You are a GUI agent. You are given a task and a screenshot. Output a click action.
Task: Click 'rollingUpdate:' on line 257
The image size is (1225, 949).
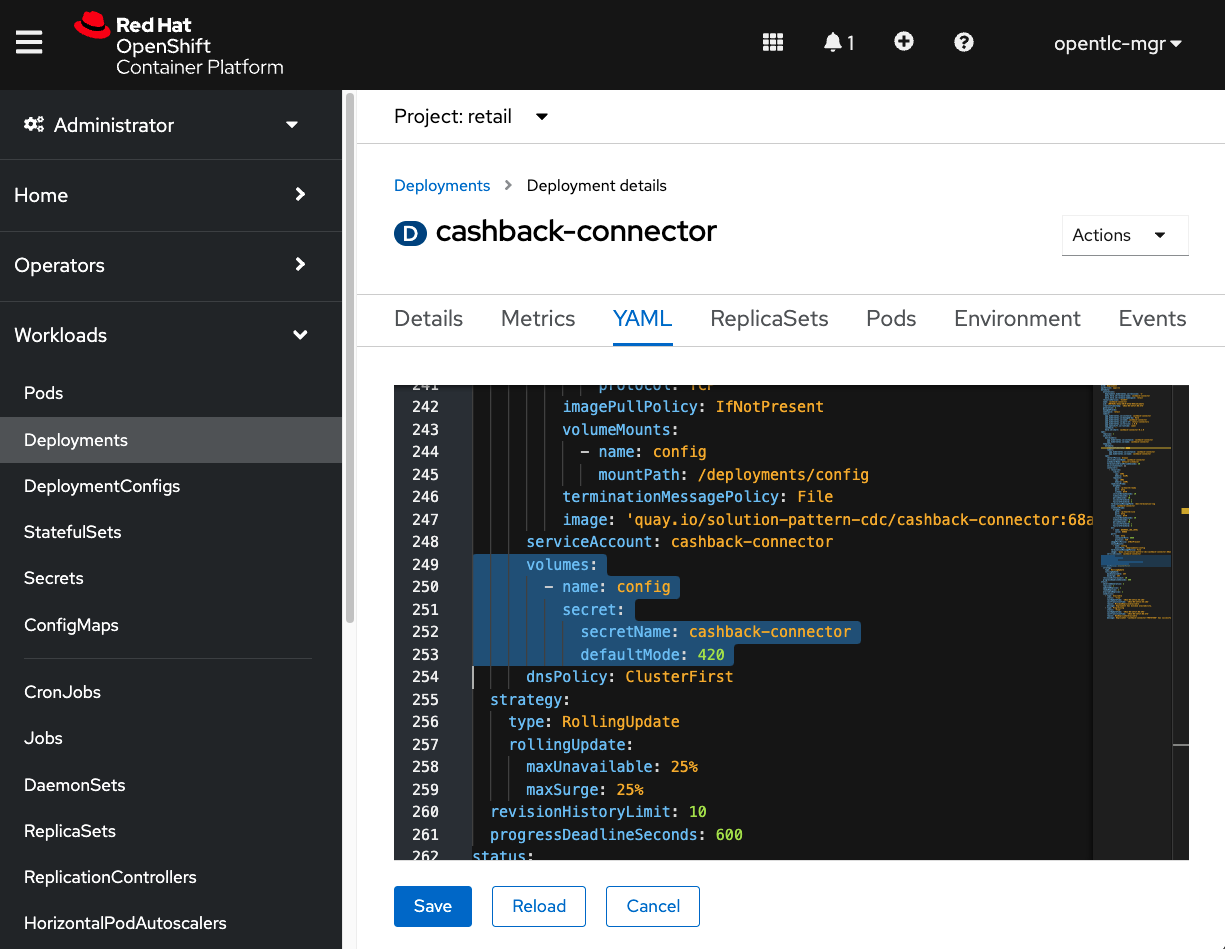coord(570,745)
